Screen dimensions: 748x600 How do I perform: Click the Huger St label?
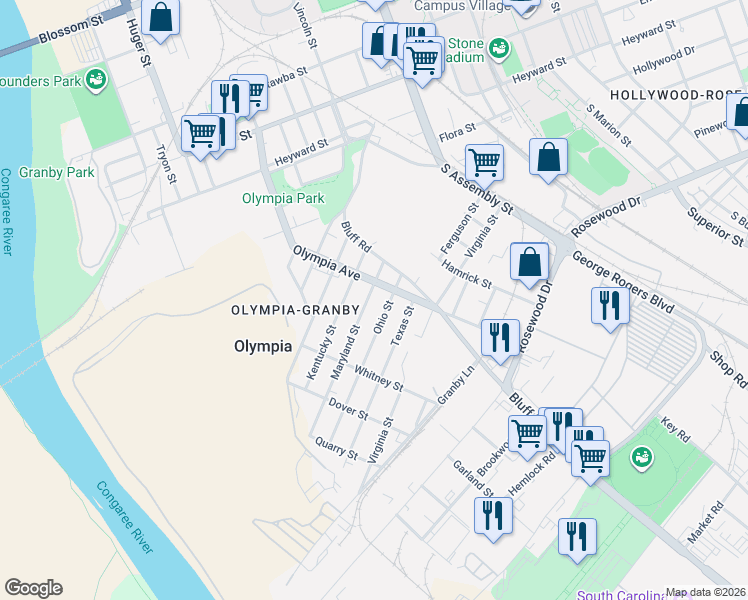point(139,42)
